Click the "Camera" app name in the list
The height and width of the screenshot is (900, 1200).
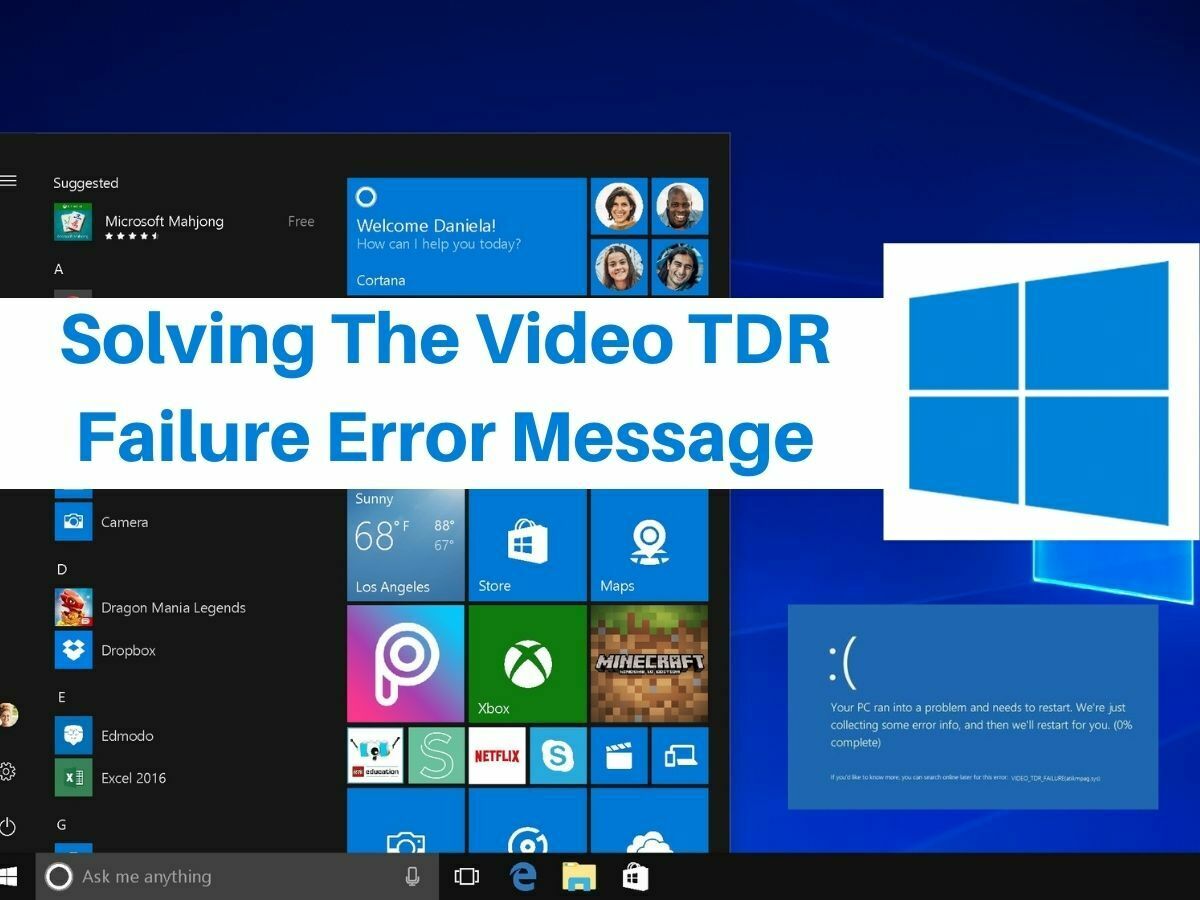[124, 522]
